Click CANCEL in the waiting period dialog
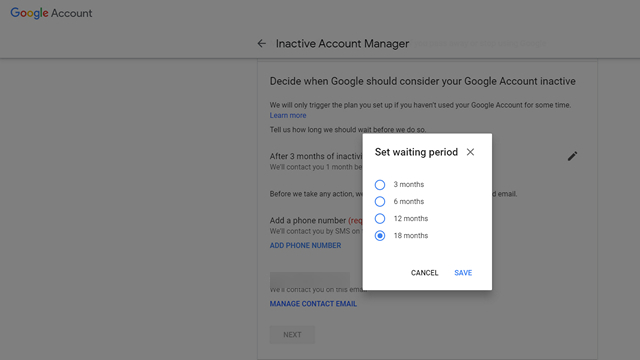 click(424, 273)
